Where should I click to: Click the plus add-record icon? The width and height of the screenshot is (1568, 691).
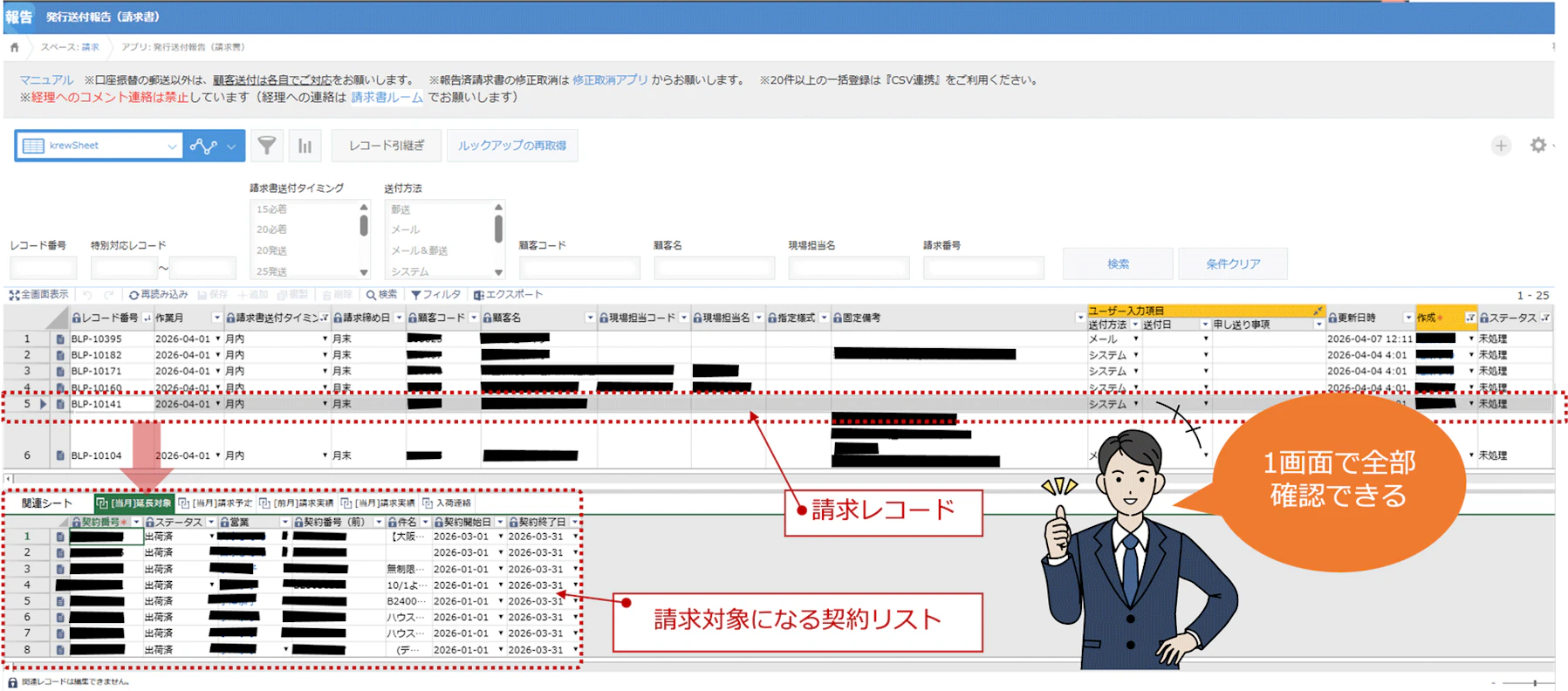coord(1501,146)
